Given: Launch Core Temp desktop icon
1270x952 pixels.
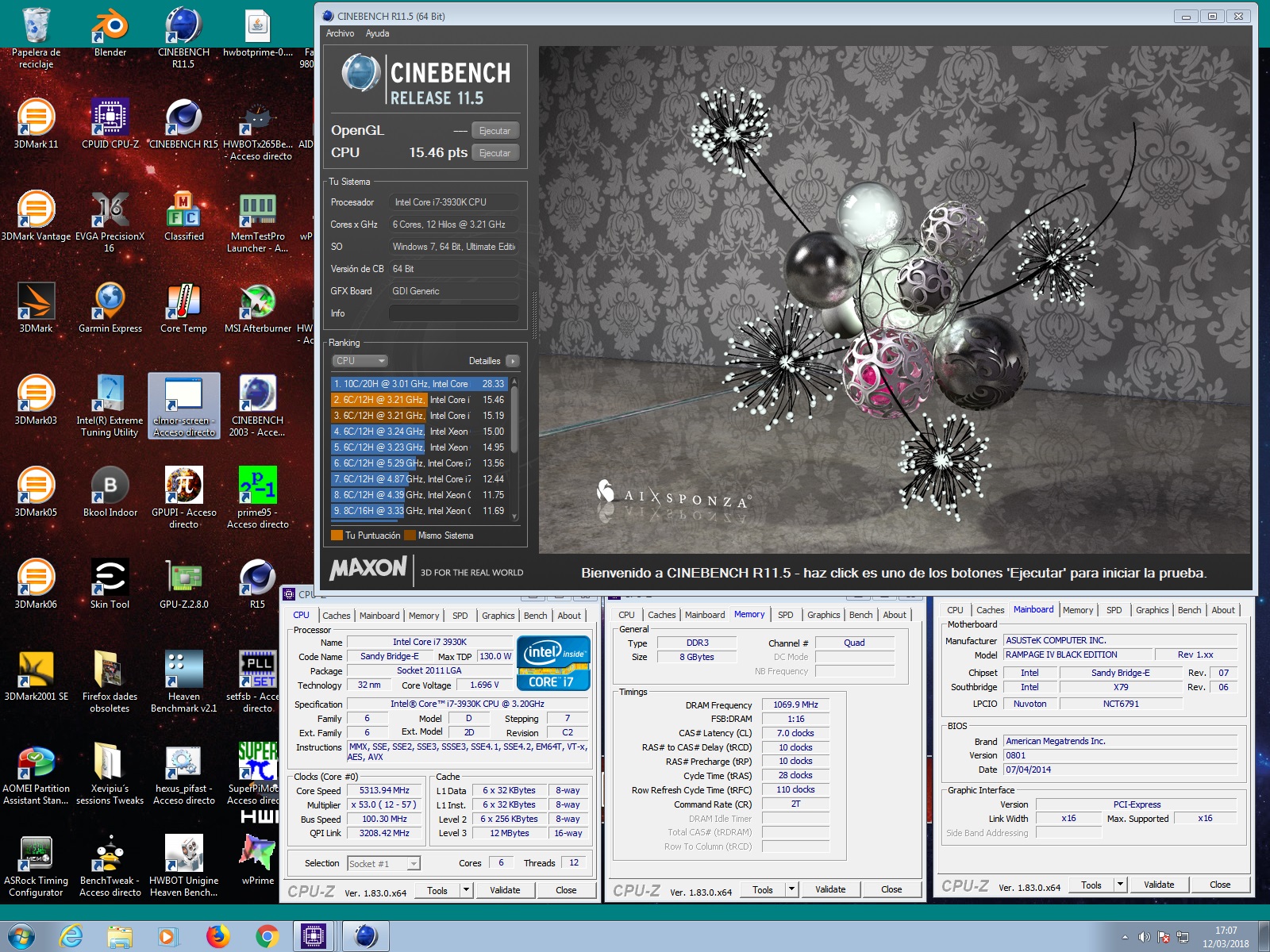Looking at the screenshot, I should [x=183, y=308].
